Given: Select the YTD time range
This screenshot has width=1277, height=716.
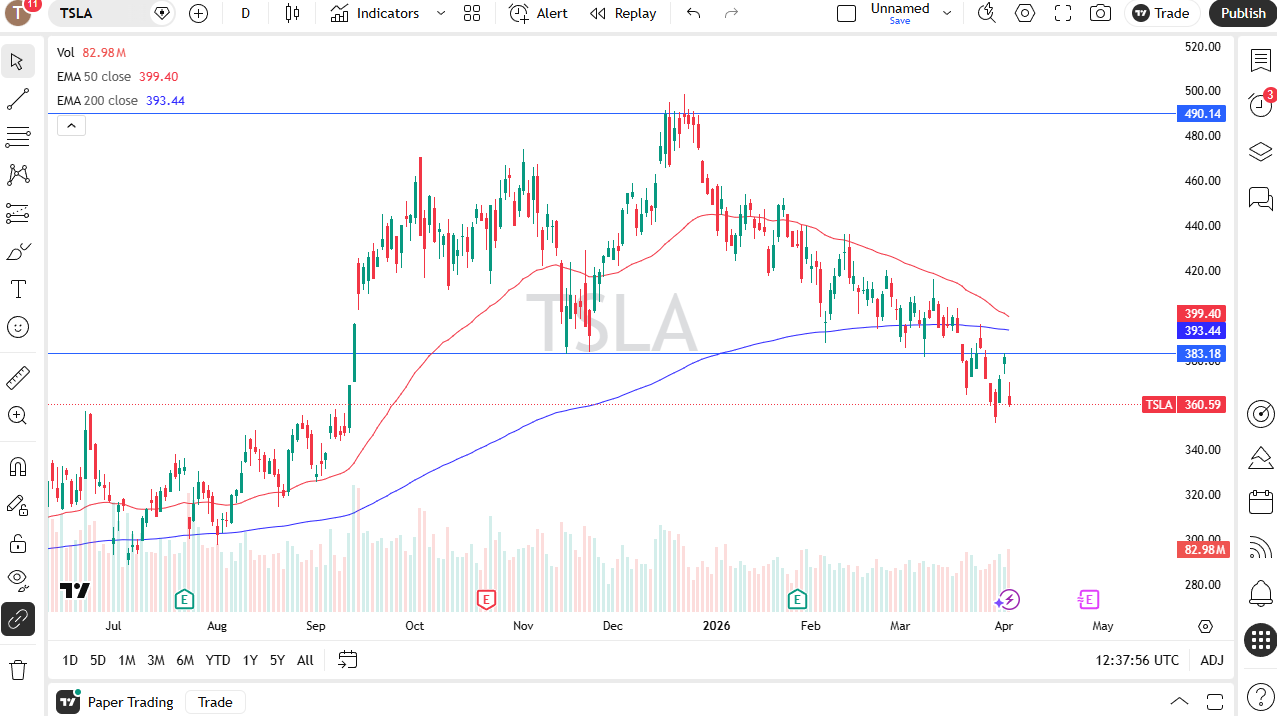Looking at the screenshot, I should (218, 660).
